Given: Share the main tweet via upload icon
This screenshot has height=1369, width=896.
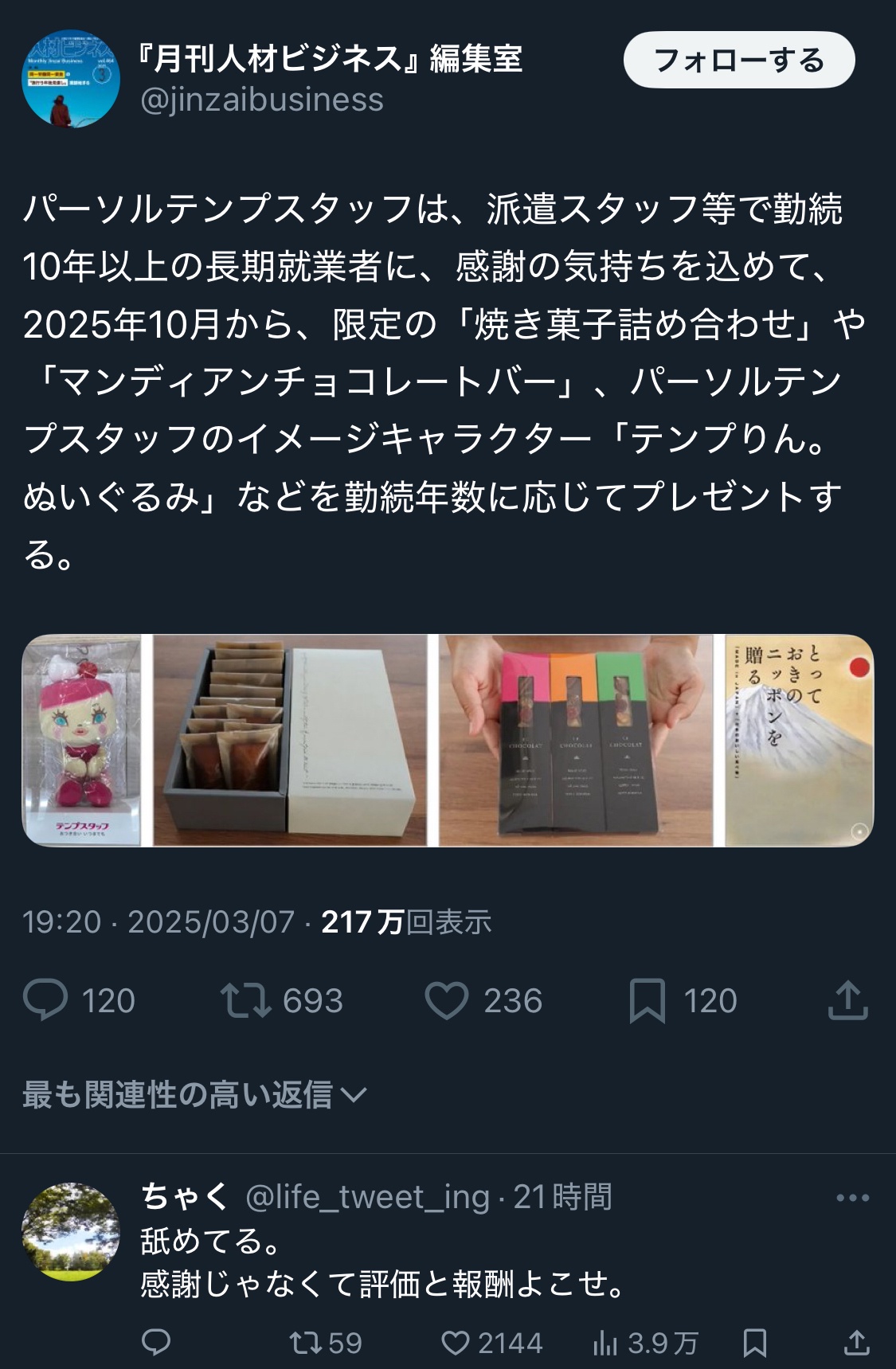Looking at the screenshot, I should 847,999.
